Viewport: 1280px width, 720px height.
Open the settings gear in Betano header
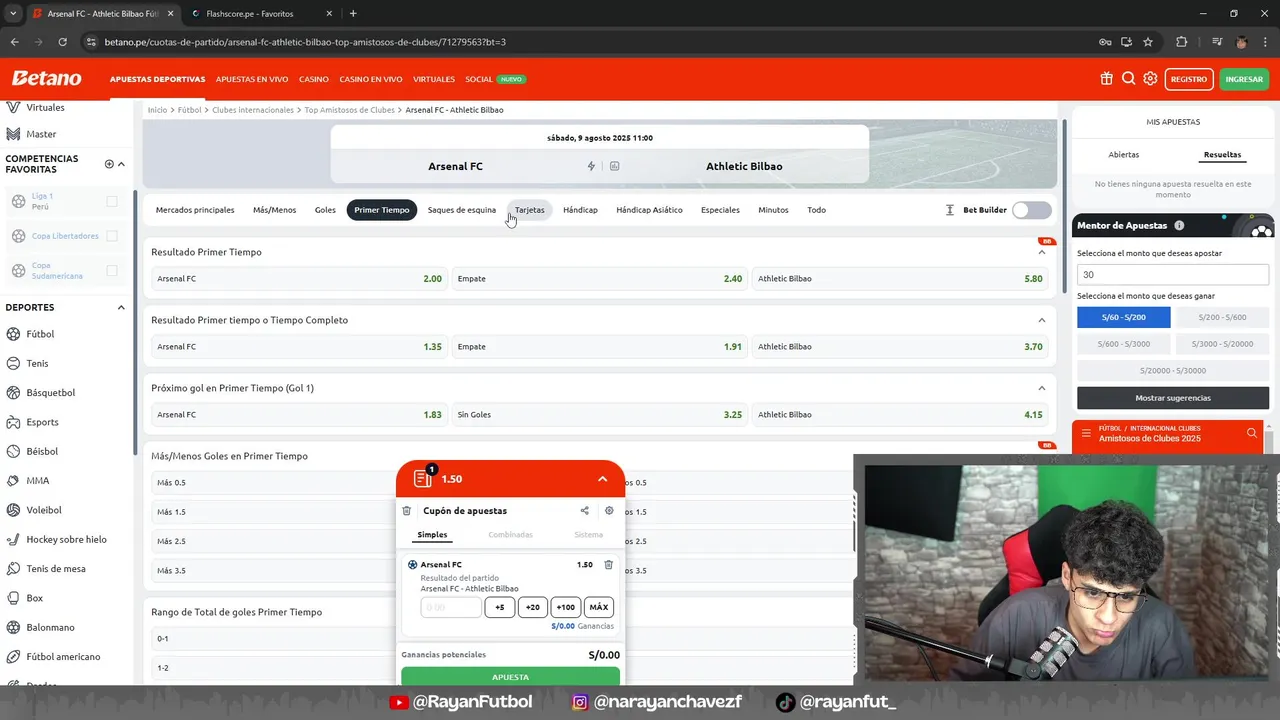(x=1150, y=79)
